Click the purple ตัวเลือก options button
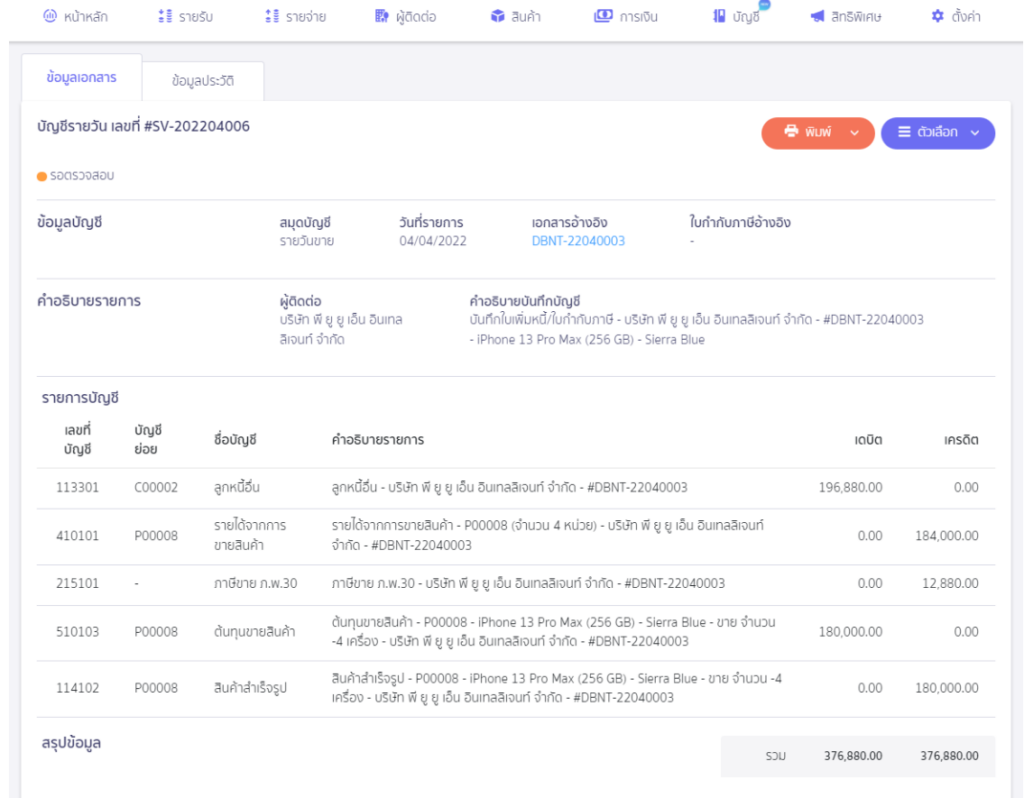This screenshot has height=798, width=1024. (x=938, y=133)
